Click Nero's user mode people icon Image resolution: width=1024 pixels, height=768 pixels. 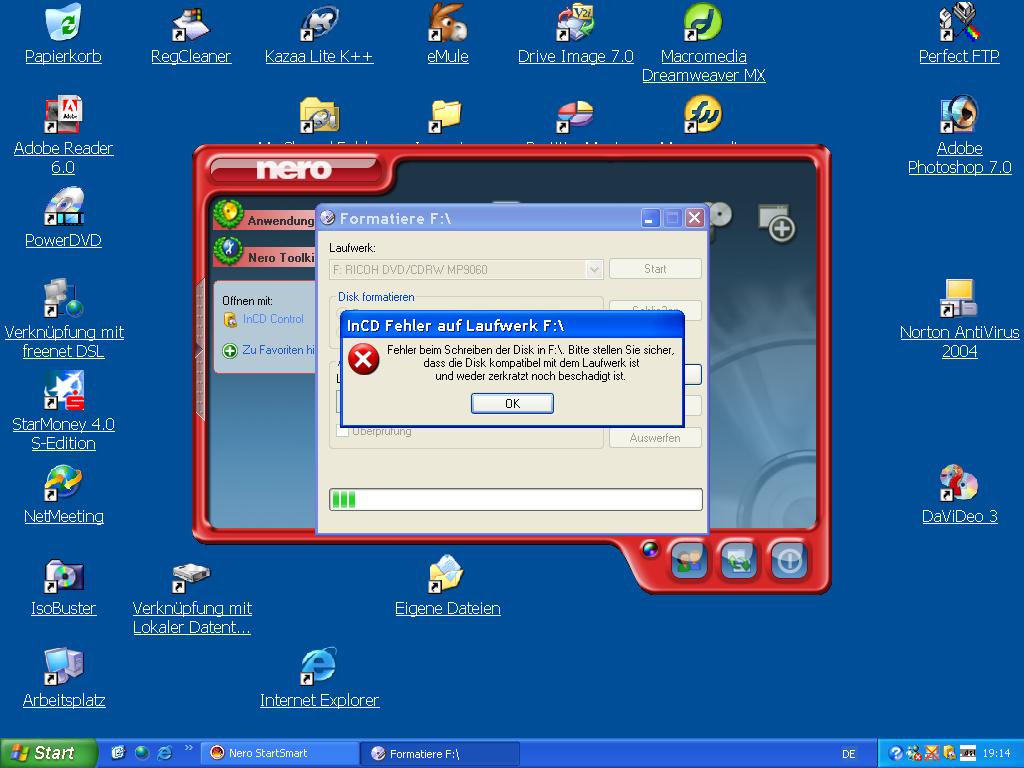pos(689,561)
